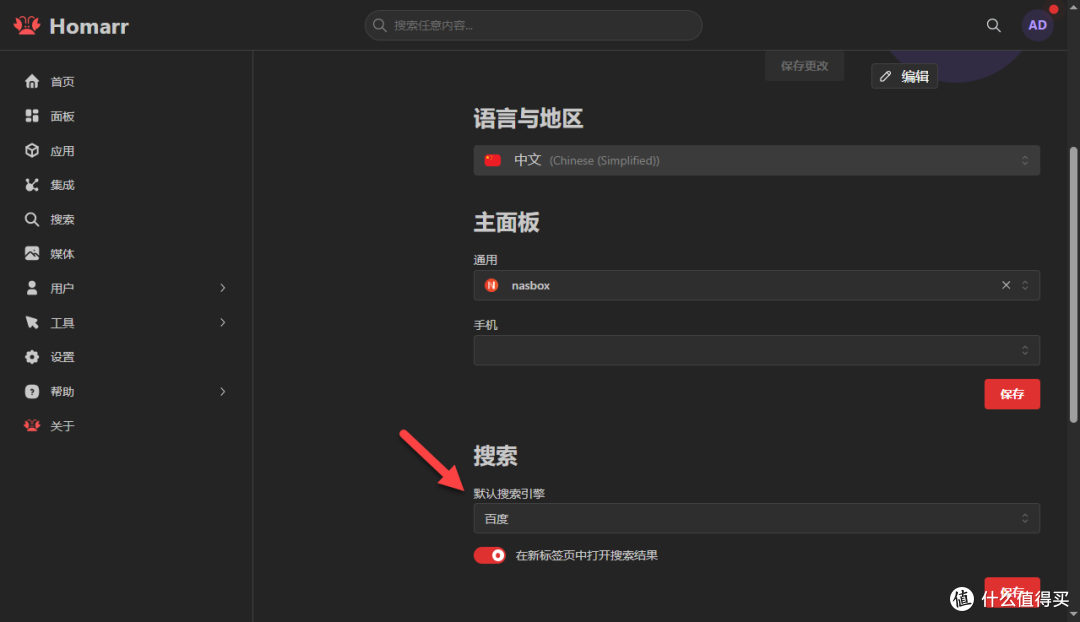This screenshot has height=622, width=1080.
Task: Click the China flag icon
Action: [x=492, y=160]
